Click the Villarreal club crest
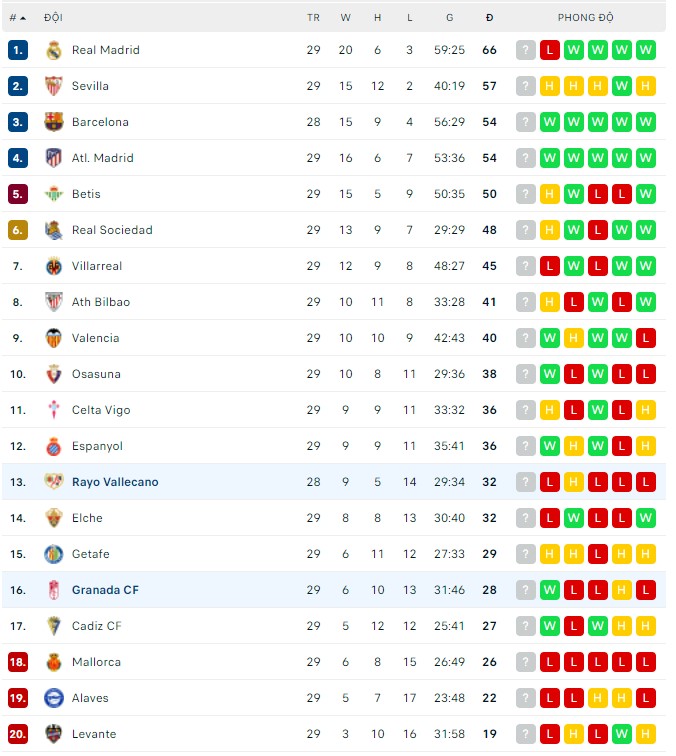 (54, 266)
